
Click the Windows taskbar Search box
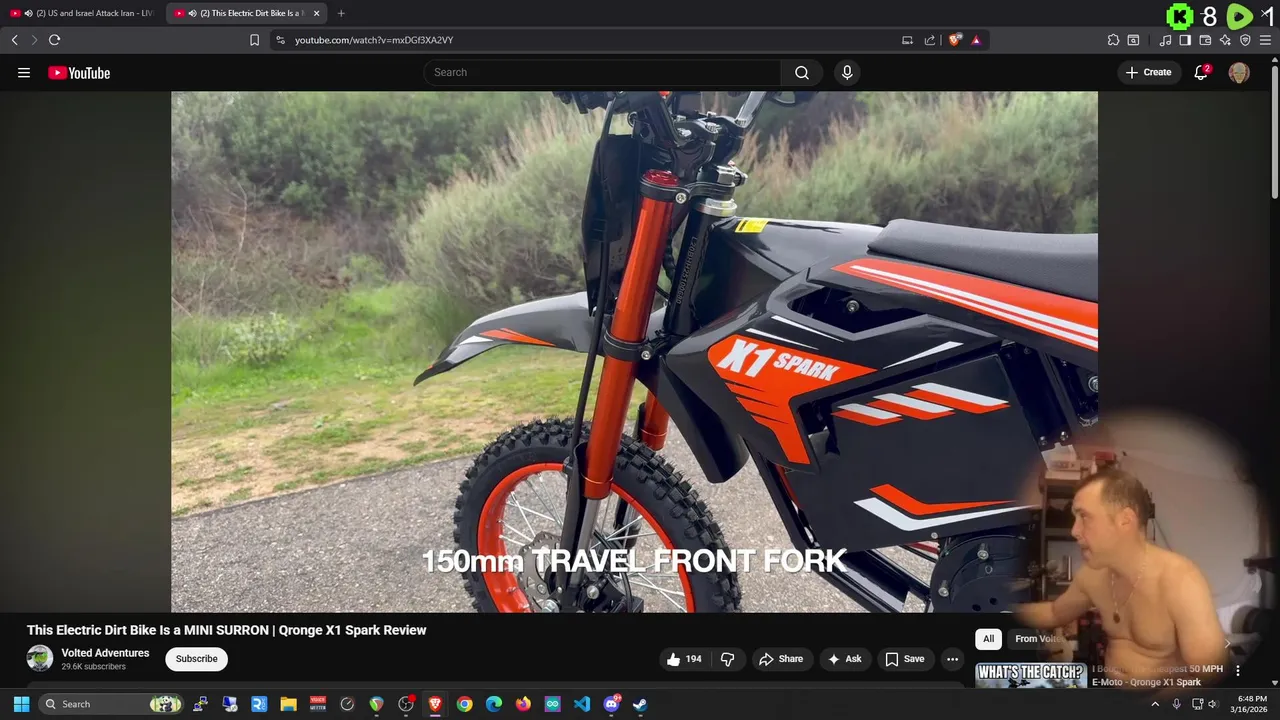[x=112, y=704]
